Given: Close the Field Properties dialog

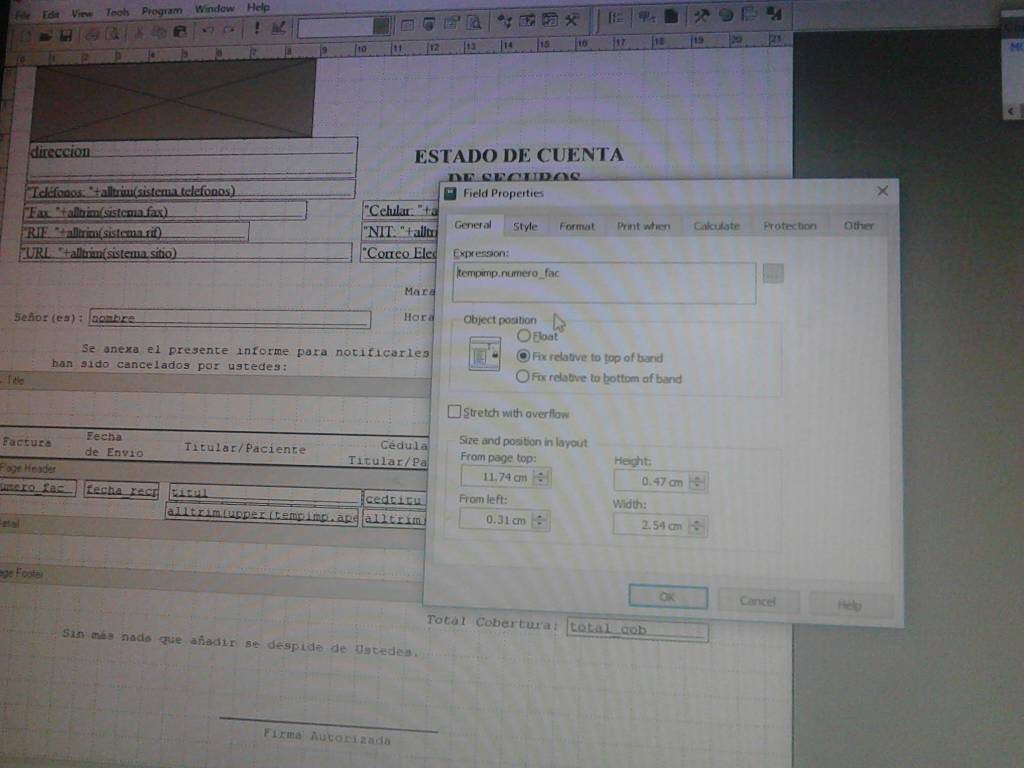Looking at the screenshot, I should [882, 191].
